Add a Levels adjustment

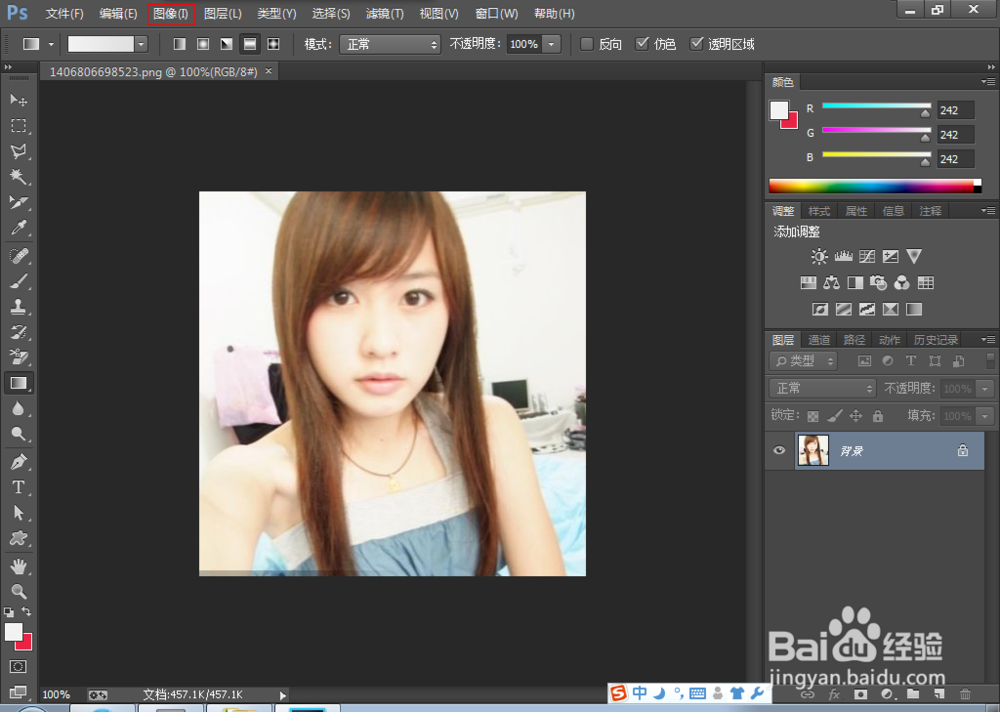(843, 256)
